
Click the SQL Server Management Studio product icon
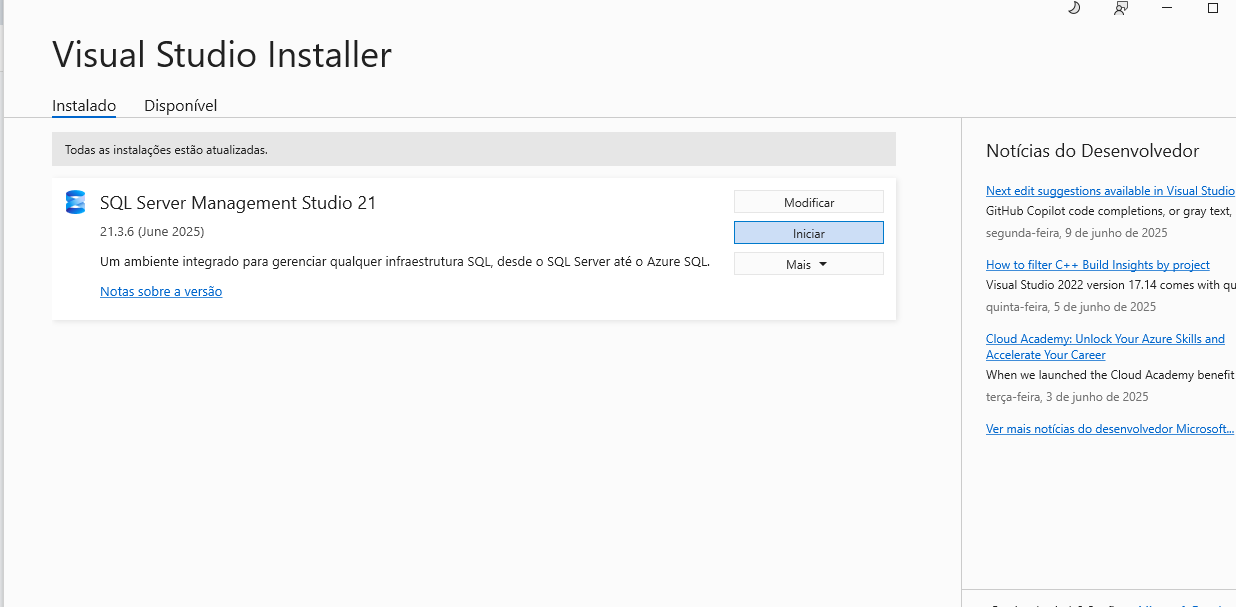coord(75,202)
